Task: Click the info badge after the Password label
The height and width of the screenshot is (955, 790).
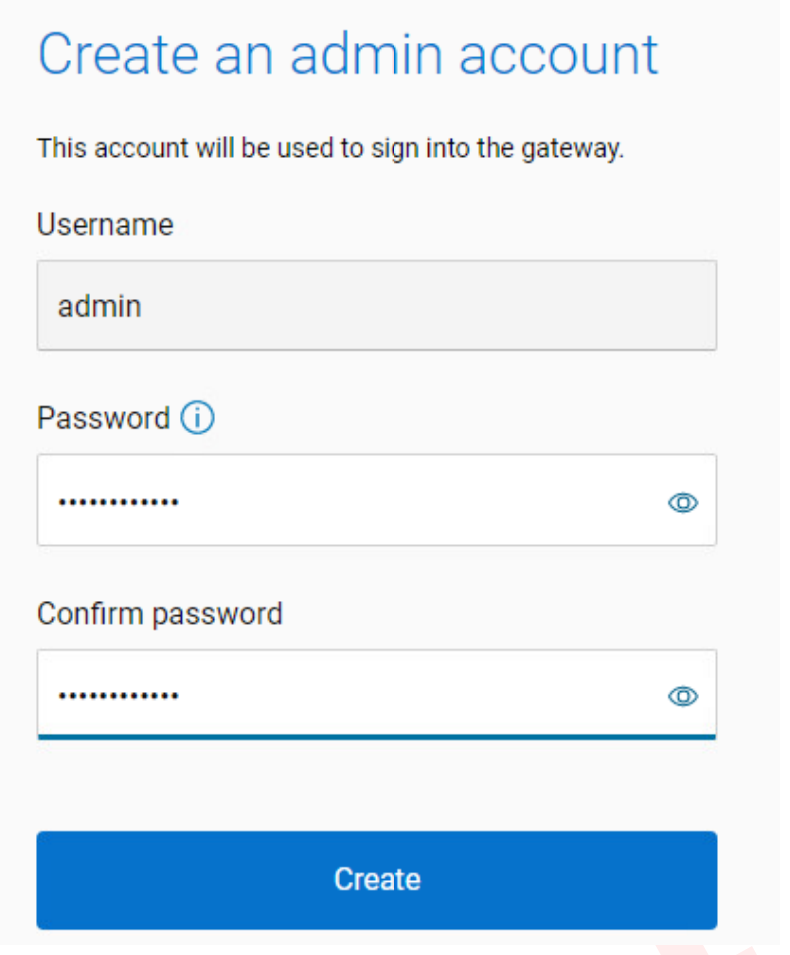Action: point(197,418)
